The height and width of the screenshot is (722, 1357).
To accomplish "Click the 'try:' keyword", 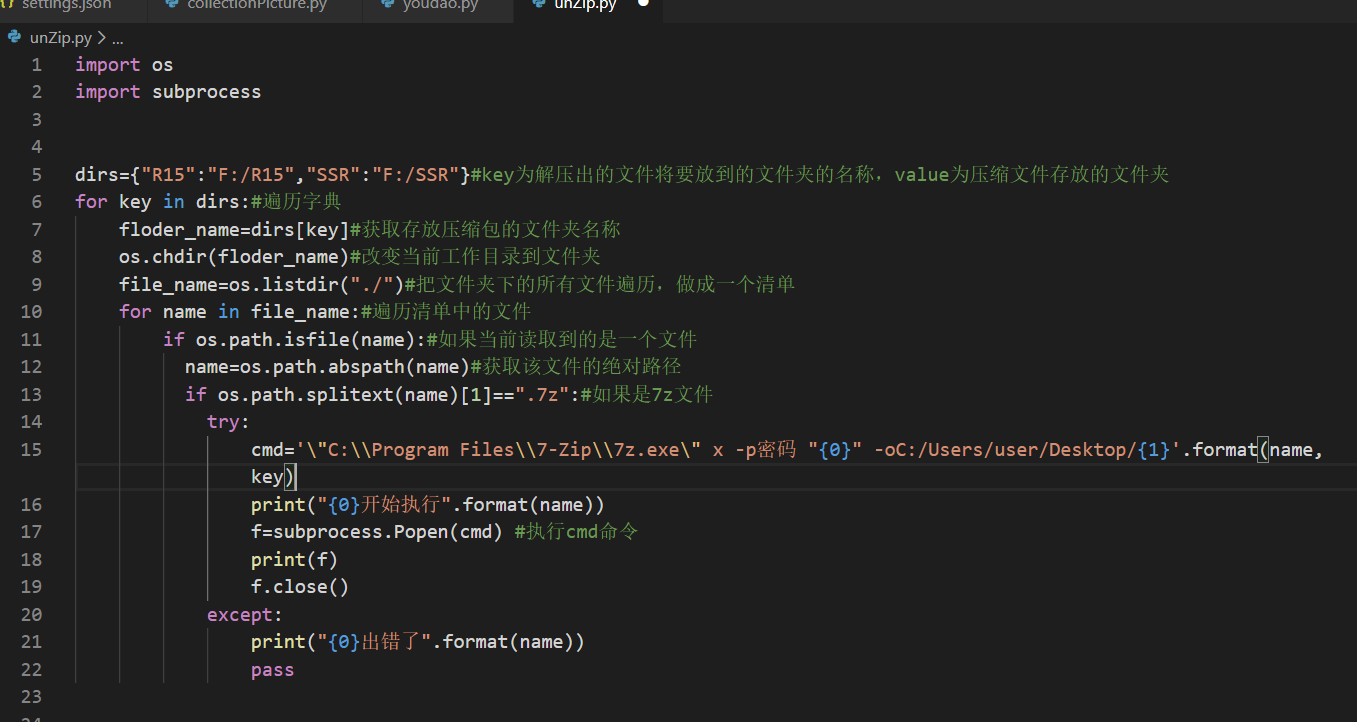I will point(229,422).
